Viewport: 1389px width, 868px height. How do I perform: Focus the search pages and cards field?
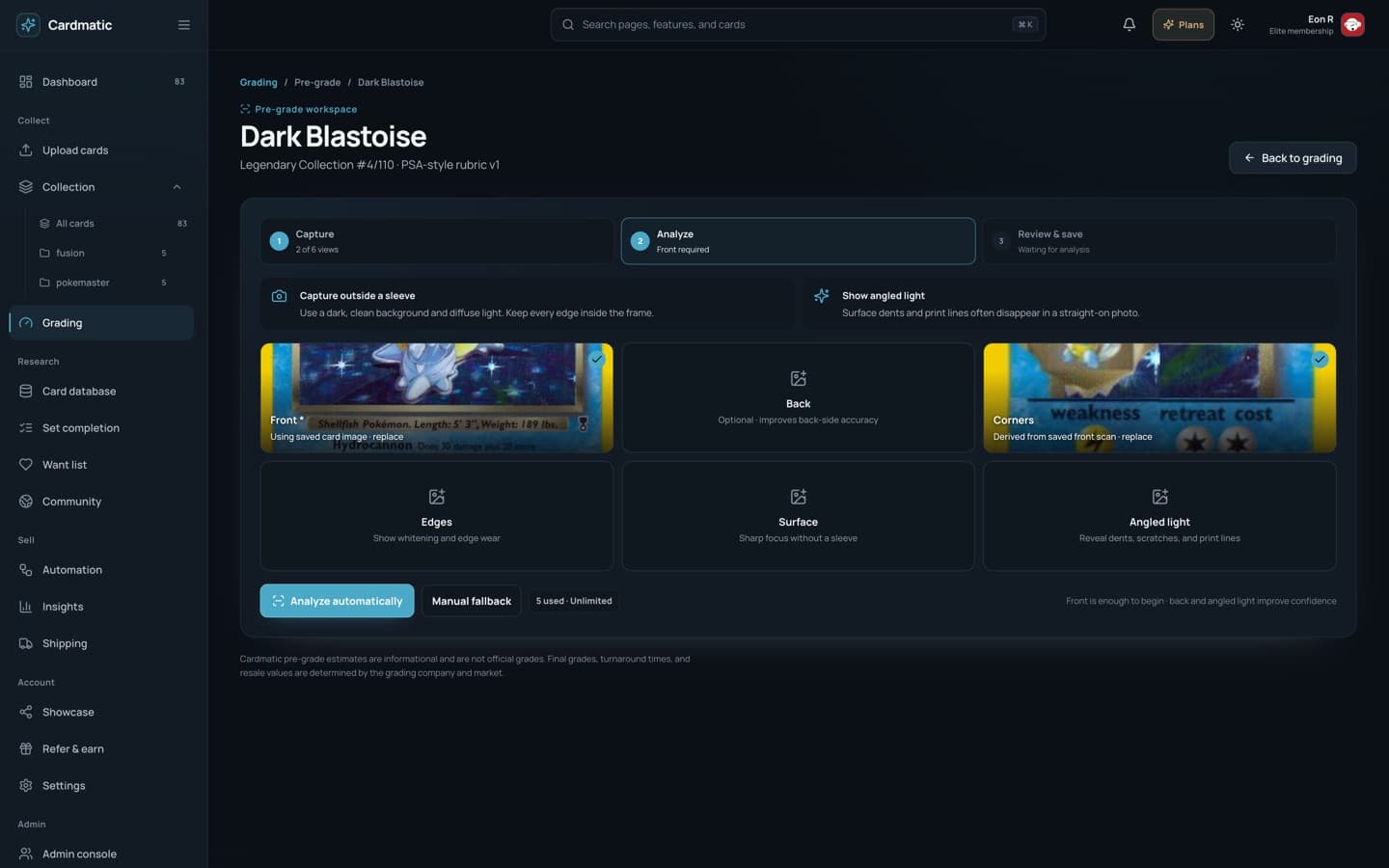798,25
